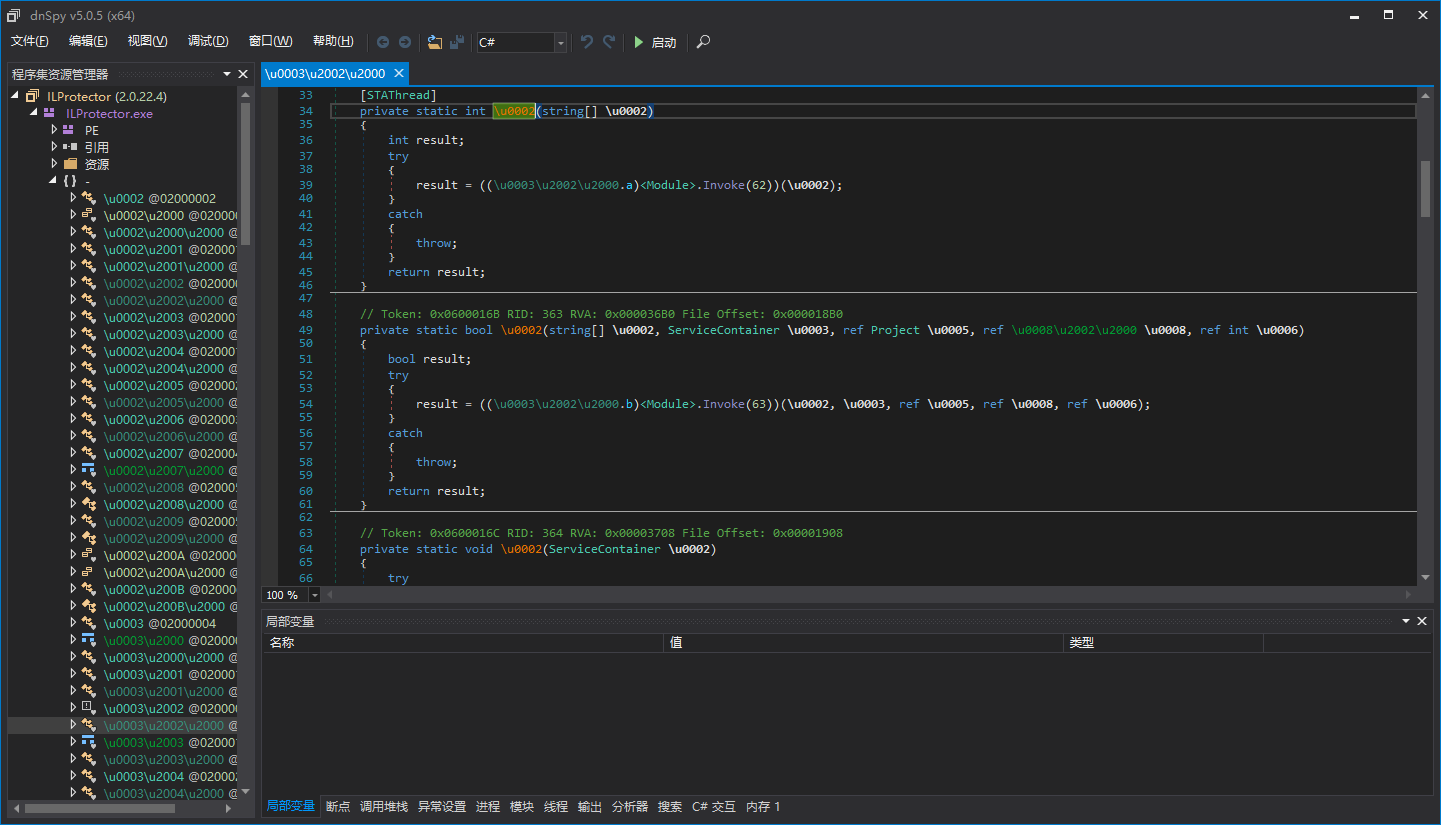The image size is (1441, 825).
Task: Open the zoom 100 % dropdown
Action: [315, 595]
